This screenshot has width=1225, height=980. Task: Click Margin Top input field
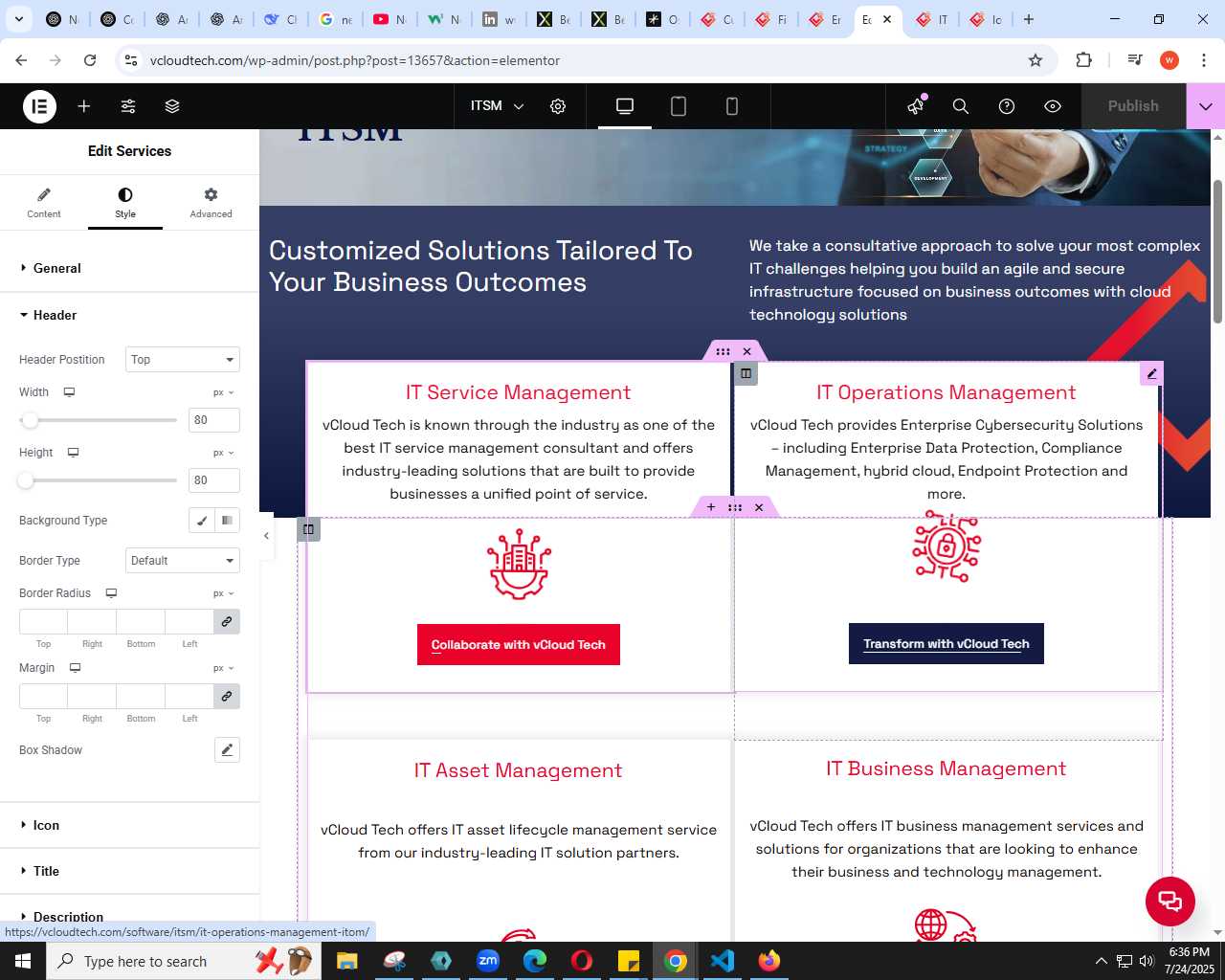click(43, 697)
